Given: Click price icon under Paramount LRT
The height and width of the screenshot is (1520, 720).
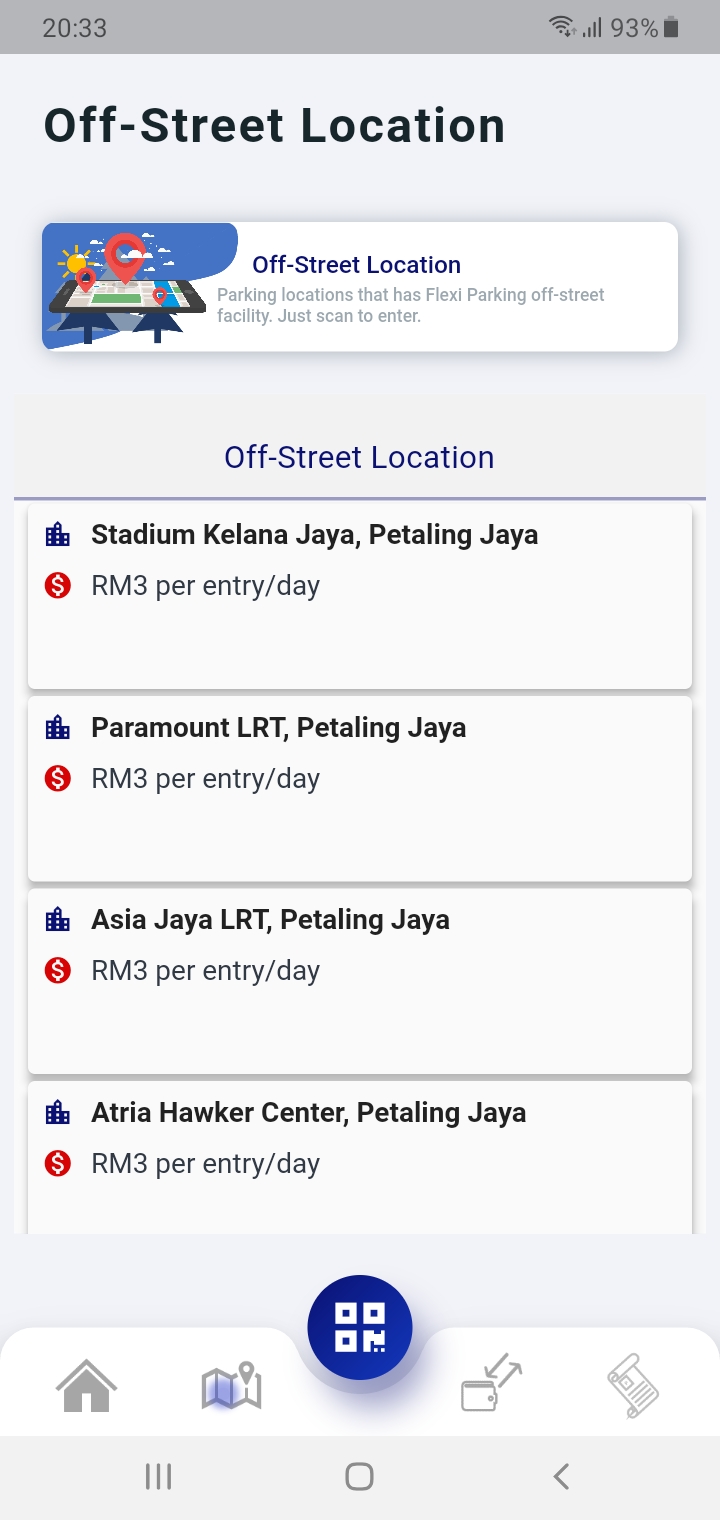Looking at the screenshot, I should point(58,779).
